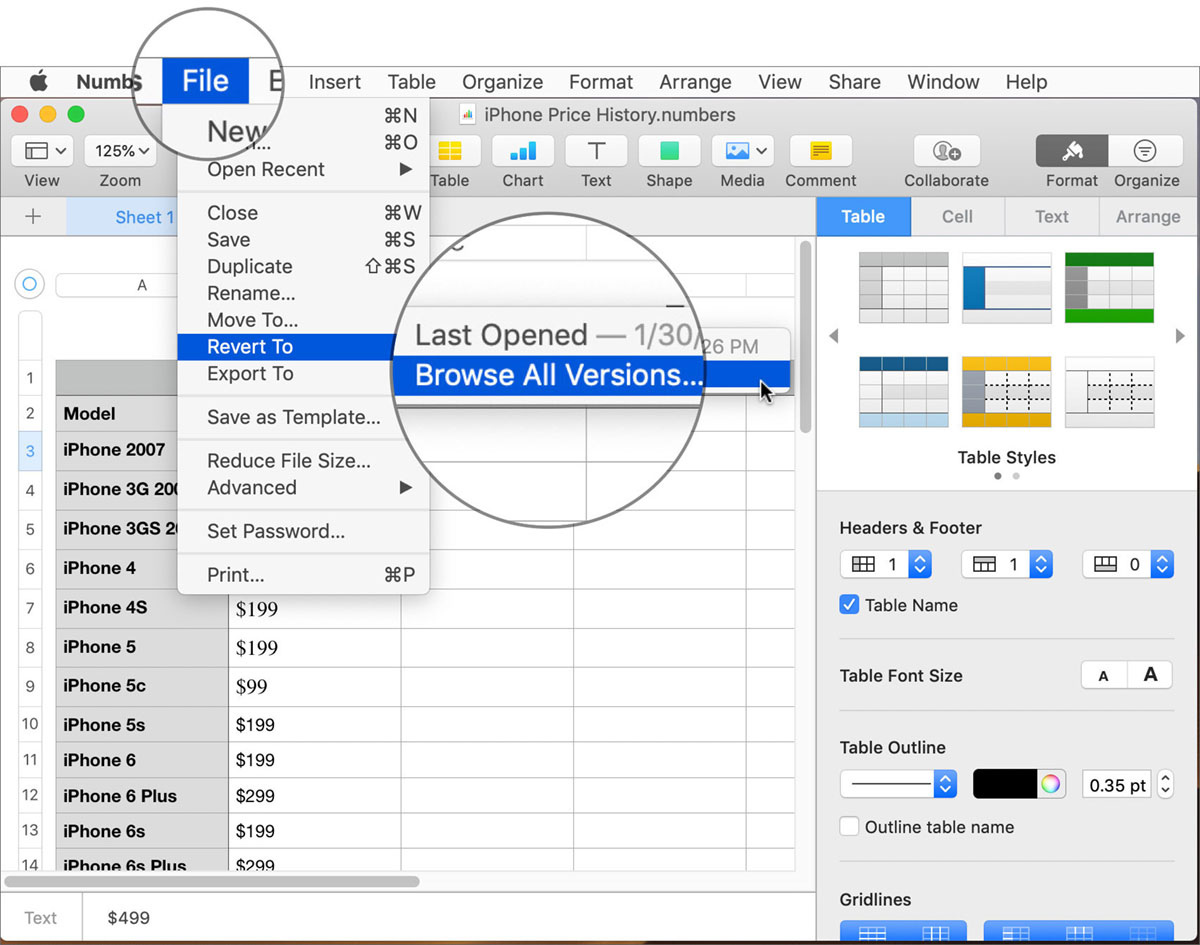Open the Organize panel icon

(x=1145, y=152)
